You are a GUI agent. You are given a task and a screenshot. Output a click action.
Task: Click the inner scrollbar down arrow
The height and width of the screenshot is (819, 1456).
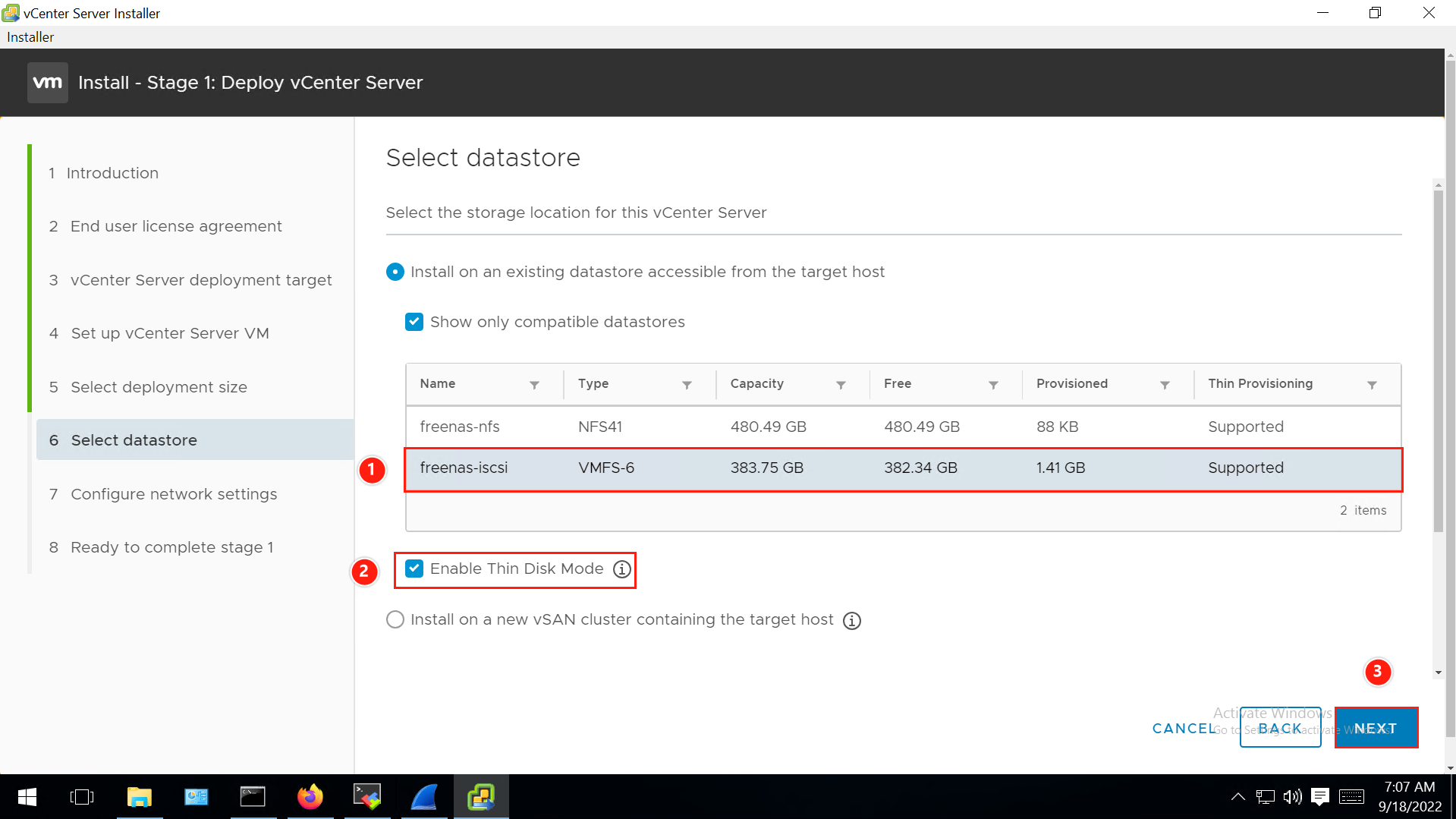pyautogui.click(x=1438, y=673)
